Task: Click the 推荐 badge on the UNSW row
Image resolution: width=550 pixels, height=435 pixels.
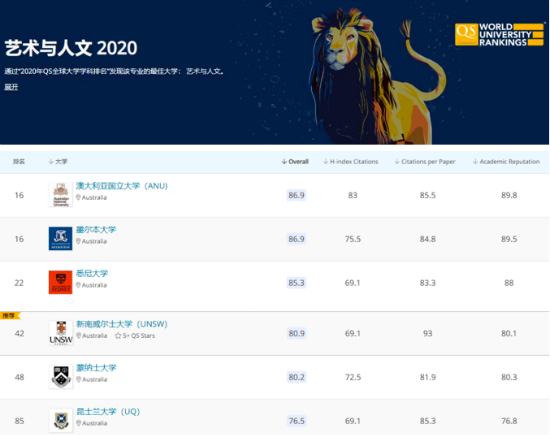Action: pyautogui.click(x=10, y=316)
